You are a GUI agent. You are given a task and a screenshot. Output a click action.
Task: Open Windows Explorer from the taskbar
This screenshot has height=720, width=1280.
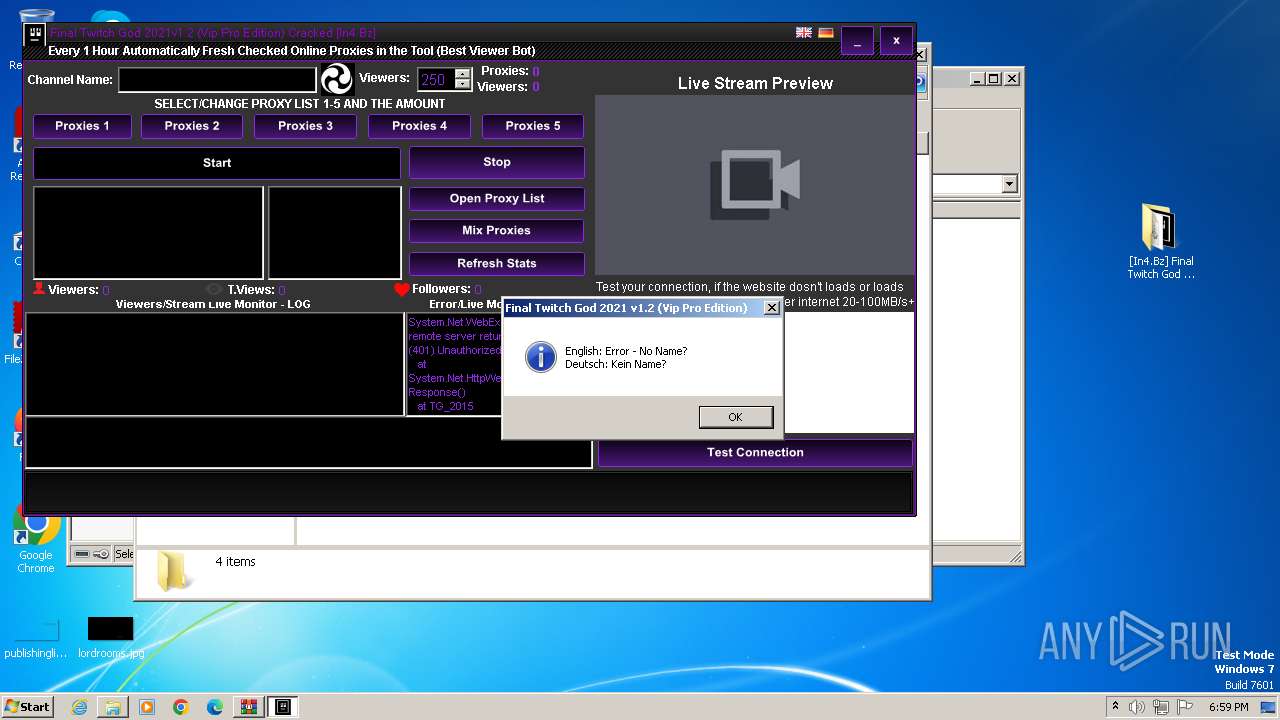pos(113,707)
